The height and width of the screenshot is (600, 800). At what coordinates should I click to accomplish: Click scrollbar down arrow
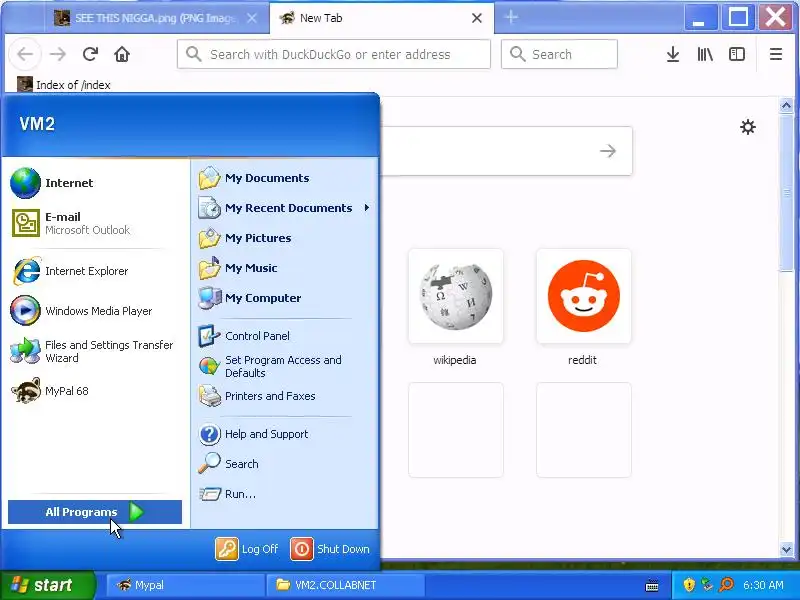786,549
